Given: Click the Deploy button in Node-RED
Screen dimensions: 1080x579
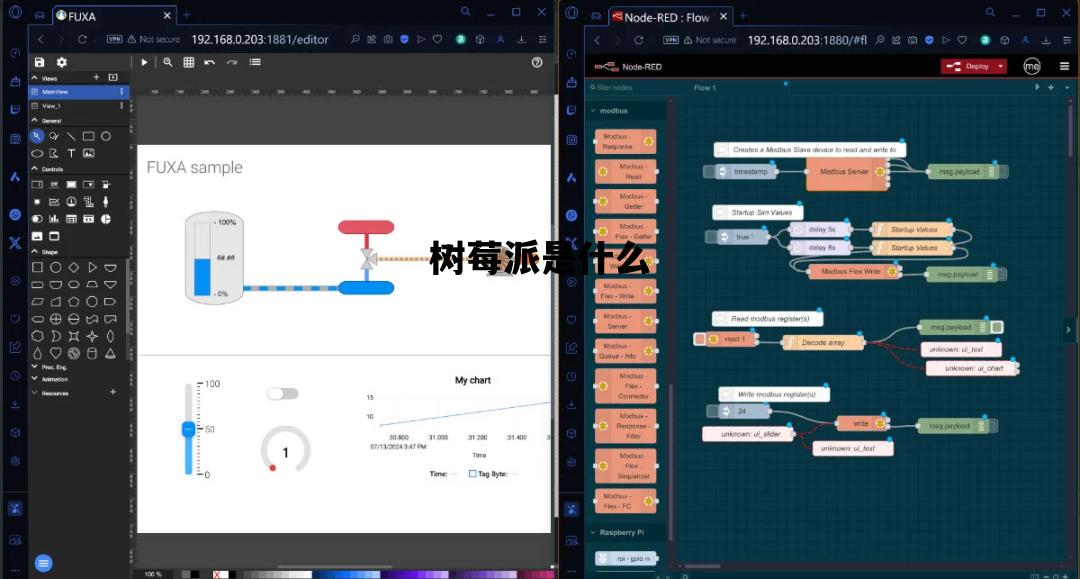Looking at the screenshot, I should point(968,66).
